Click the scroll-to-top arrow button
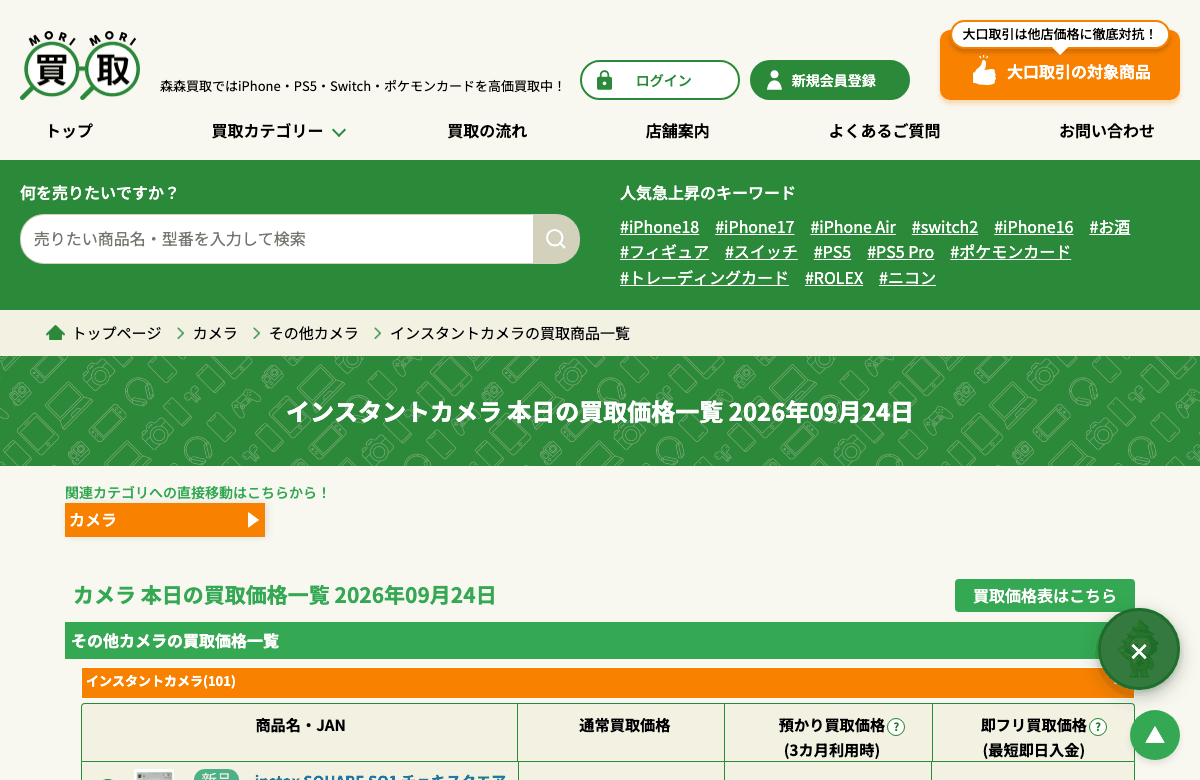 click(1155, 735)
